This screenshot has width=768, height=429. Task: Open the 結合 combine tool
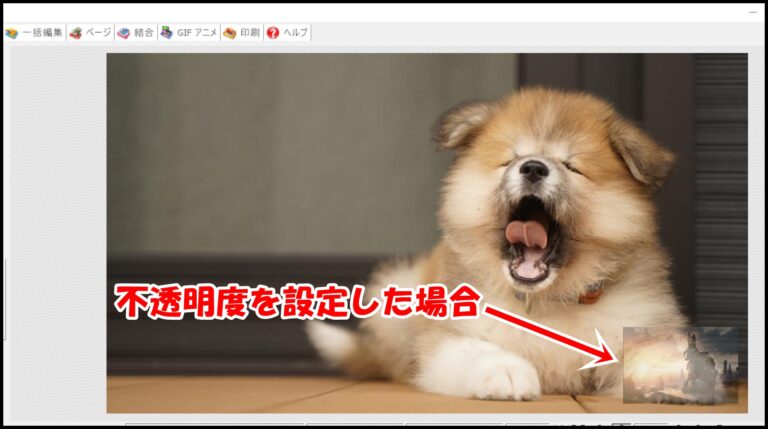(x=136, y=33)
